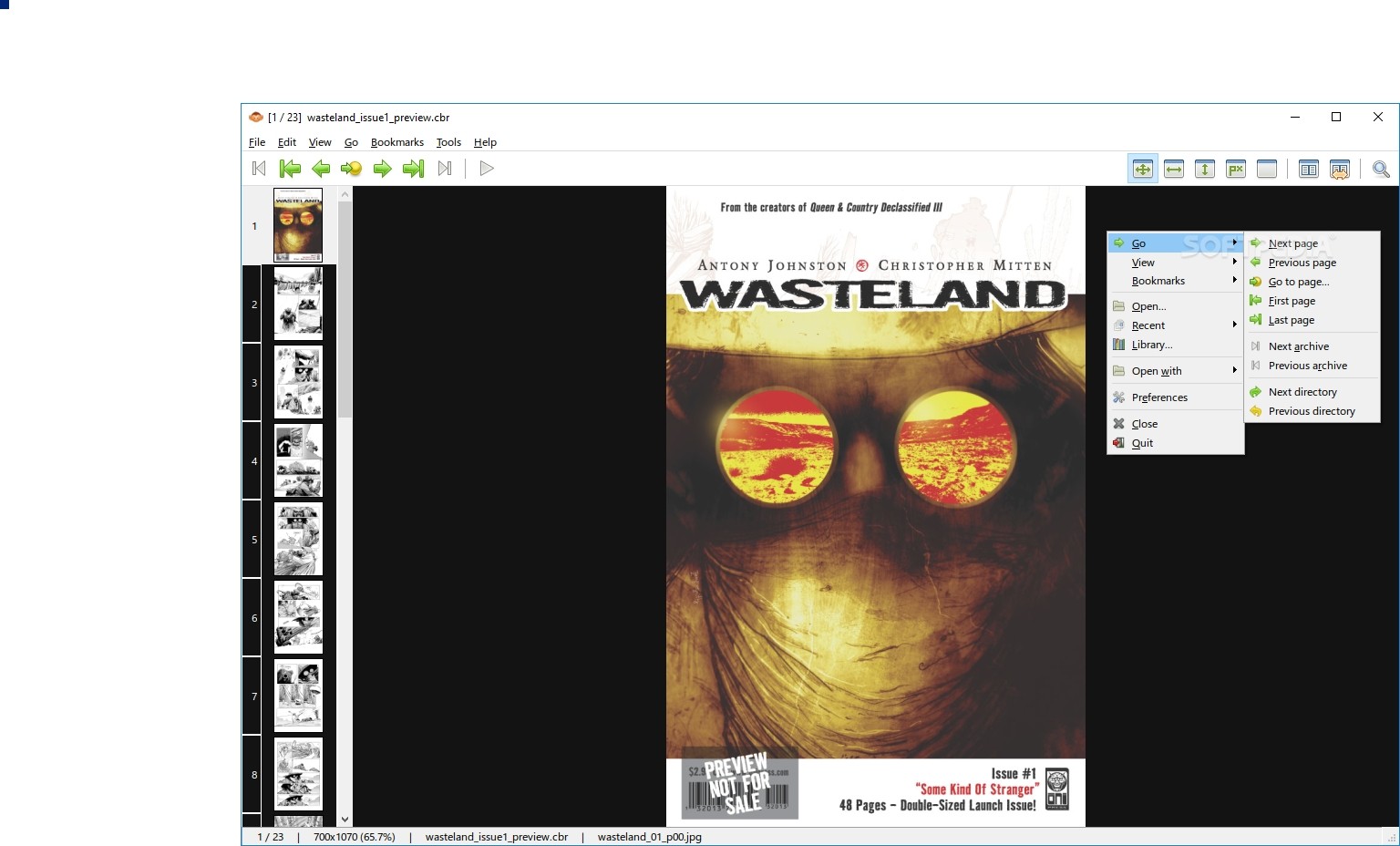
Task: Click the Last page toolbar icon
Action: click(413, 169)
